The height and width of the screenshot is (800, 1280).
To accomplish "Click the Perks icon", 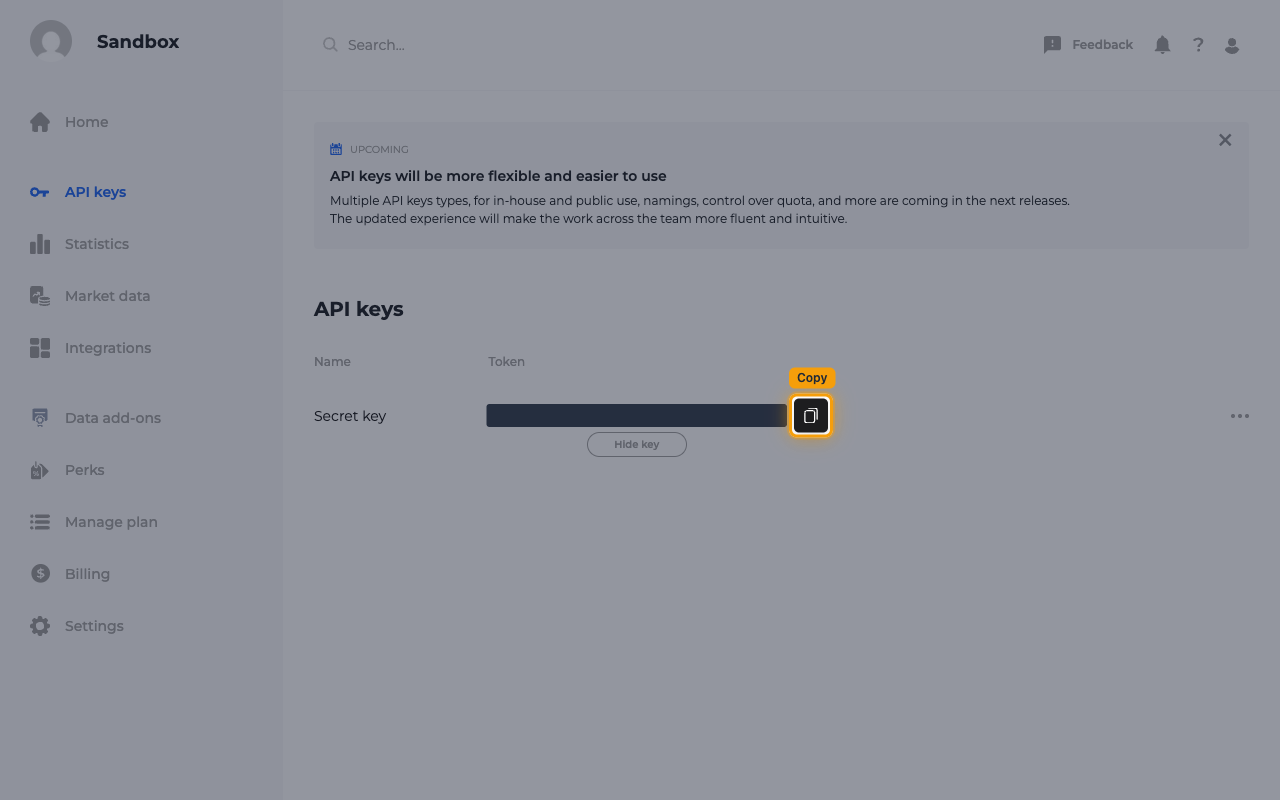I will pyautogui.click(x=40, y=470).
